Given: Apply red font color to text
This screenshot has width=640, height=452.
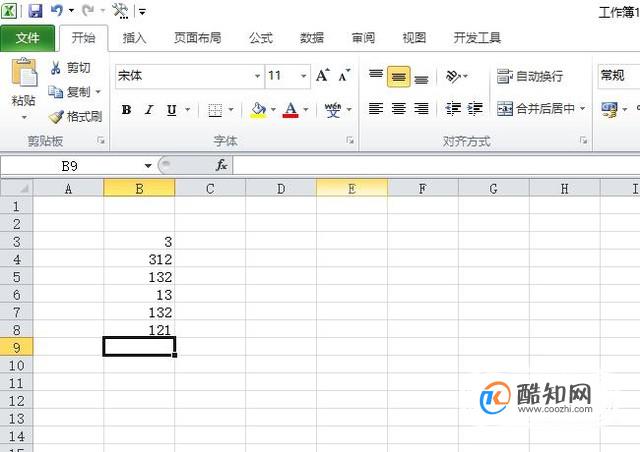Looking at the screenshot, I should click(x=290, y=110).
